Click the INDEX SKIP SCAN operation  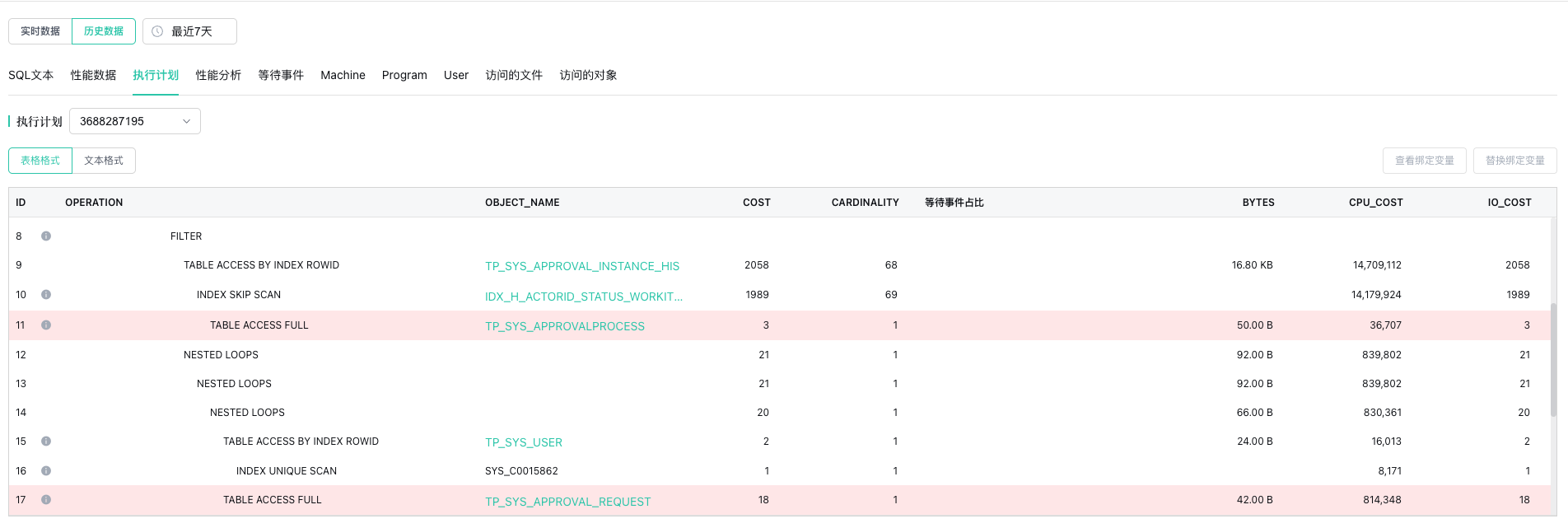(x=239, y=295)
